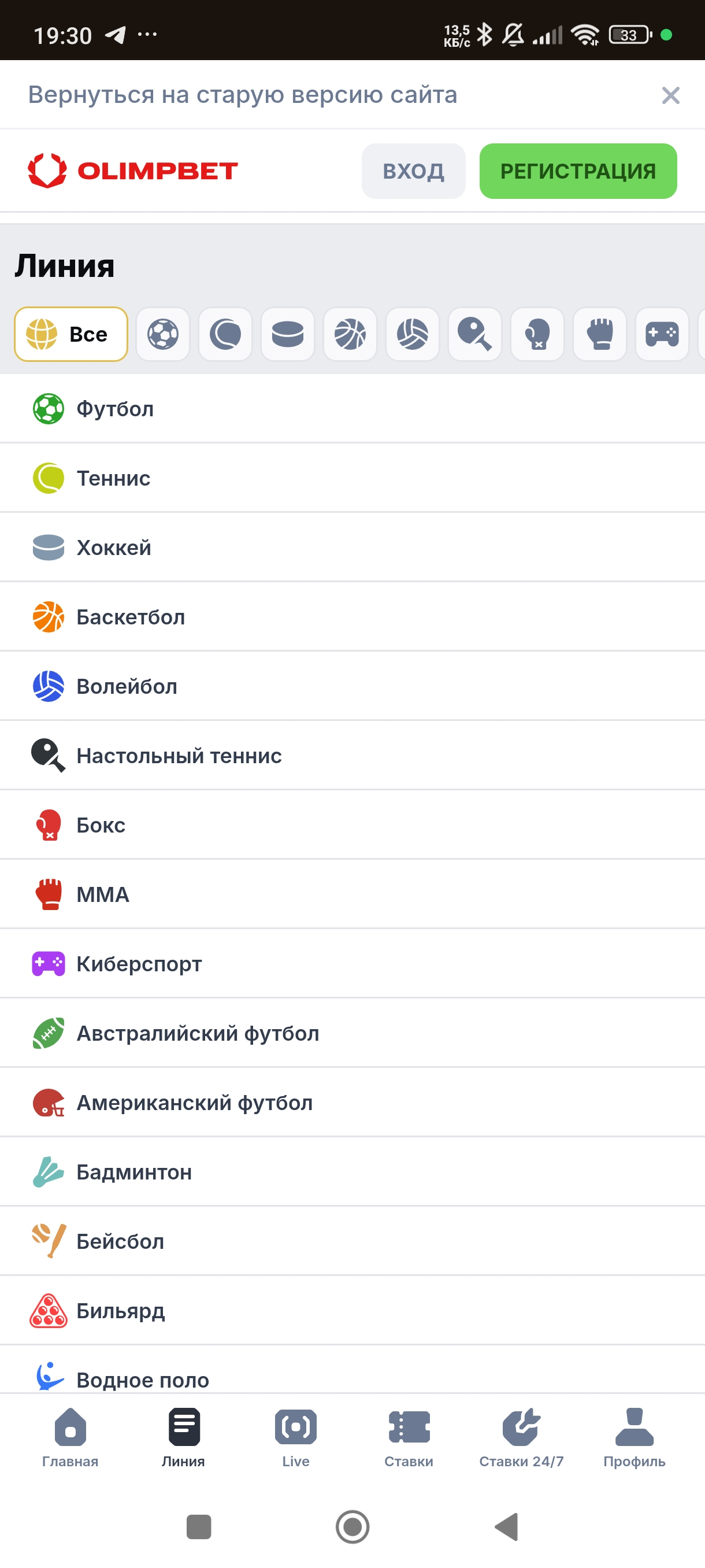
Task: Go to Главная tab
Action: [x=70, y=1438]
